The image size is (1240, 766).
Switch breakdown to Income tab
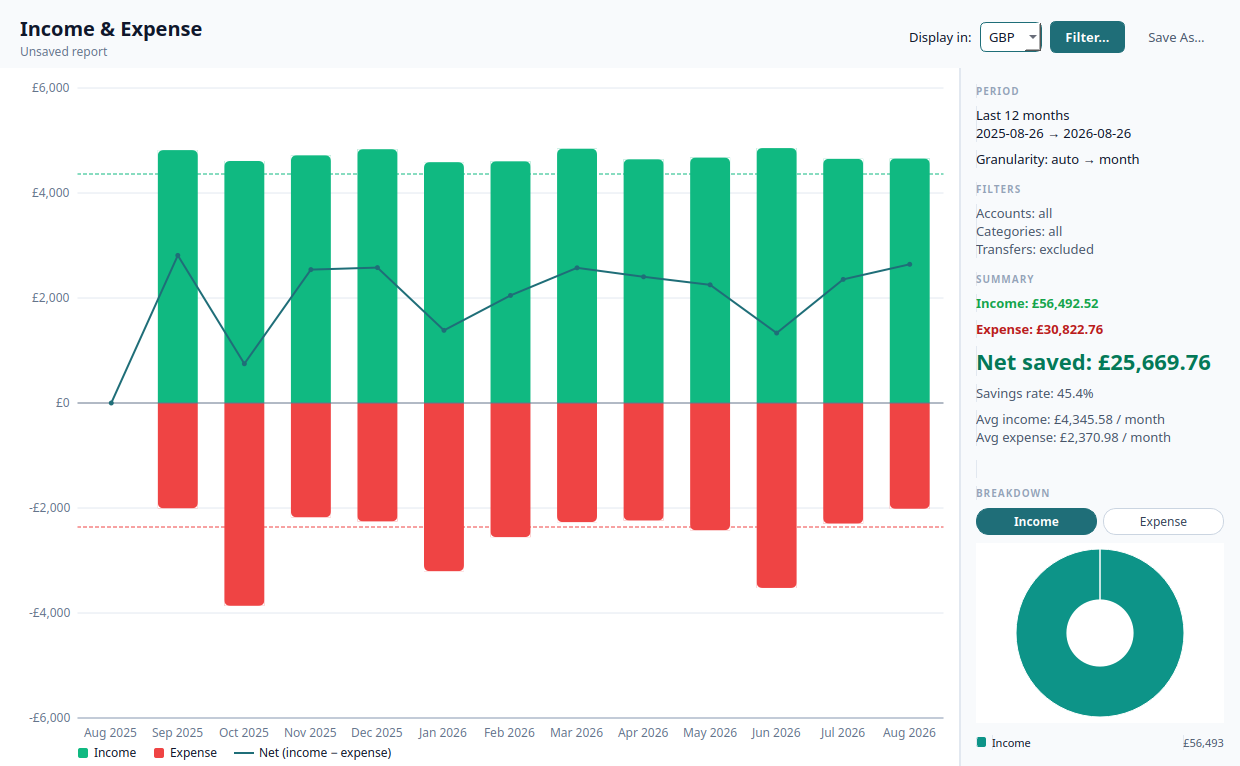(1036, 521)
